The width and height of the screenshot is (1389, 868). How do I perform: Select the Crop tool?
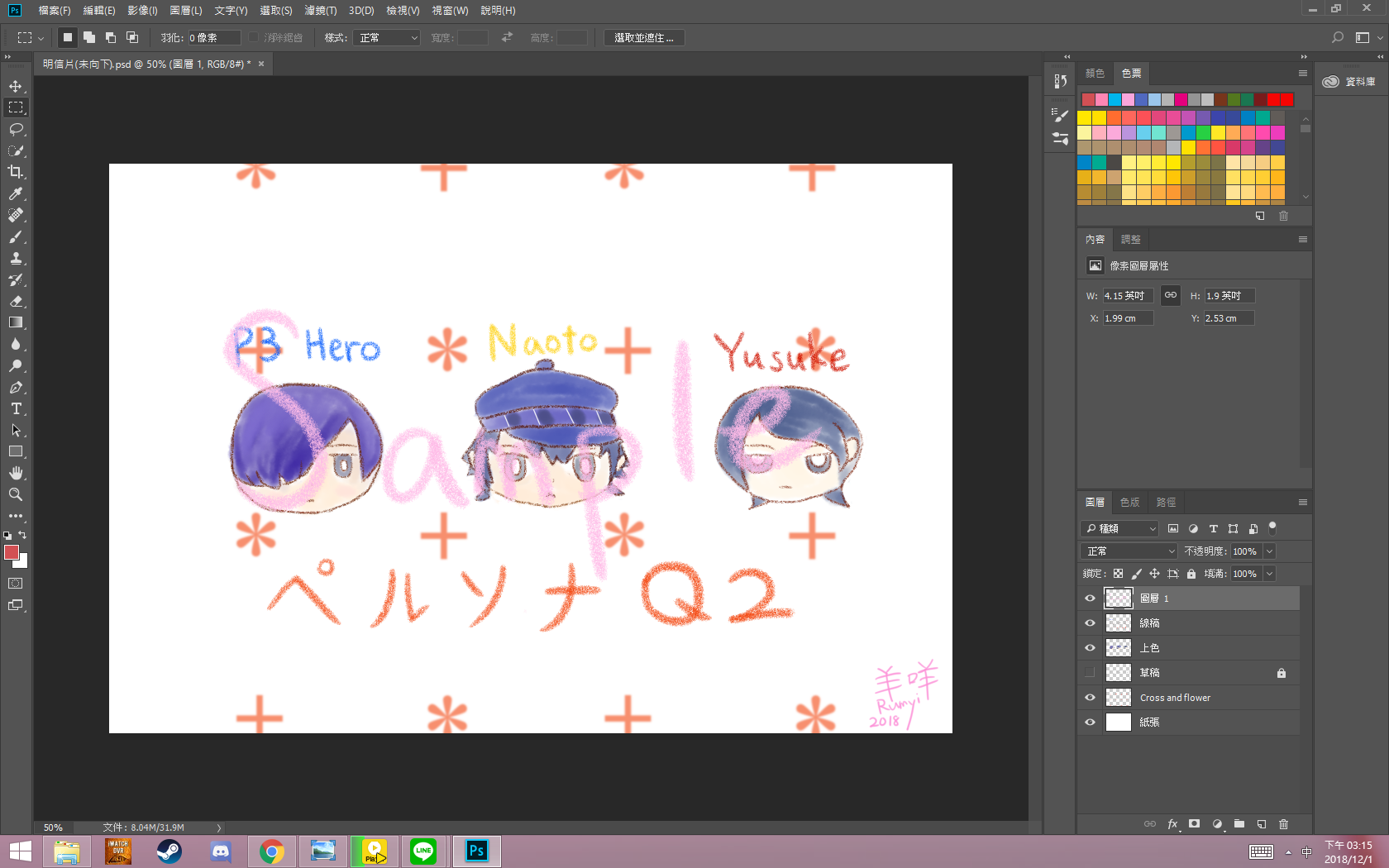pyautogui.click(x=16, y=172)
